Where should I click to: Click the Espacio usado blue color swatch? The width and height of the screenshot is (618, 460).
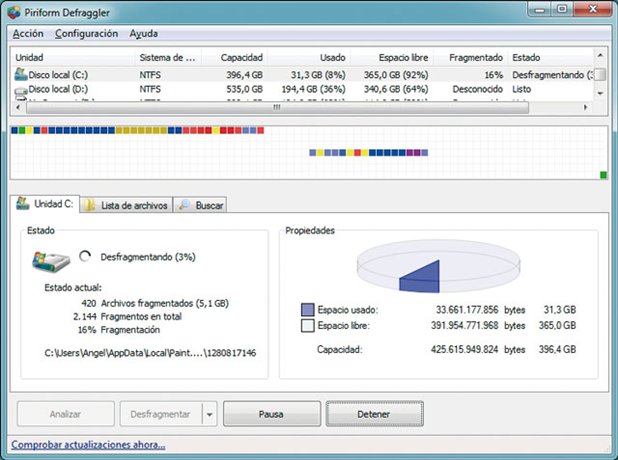click(x=307, y=310)
